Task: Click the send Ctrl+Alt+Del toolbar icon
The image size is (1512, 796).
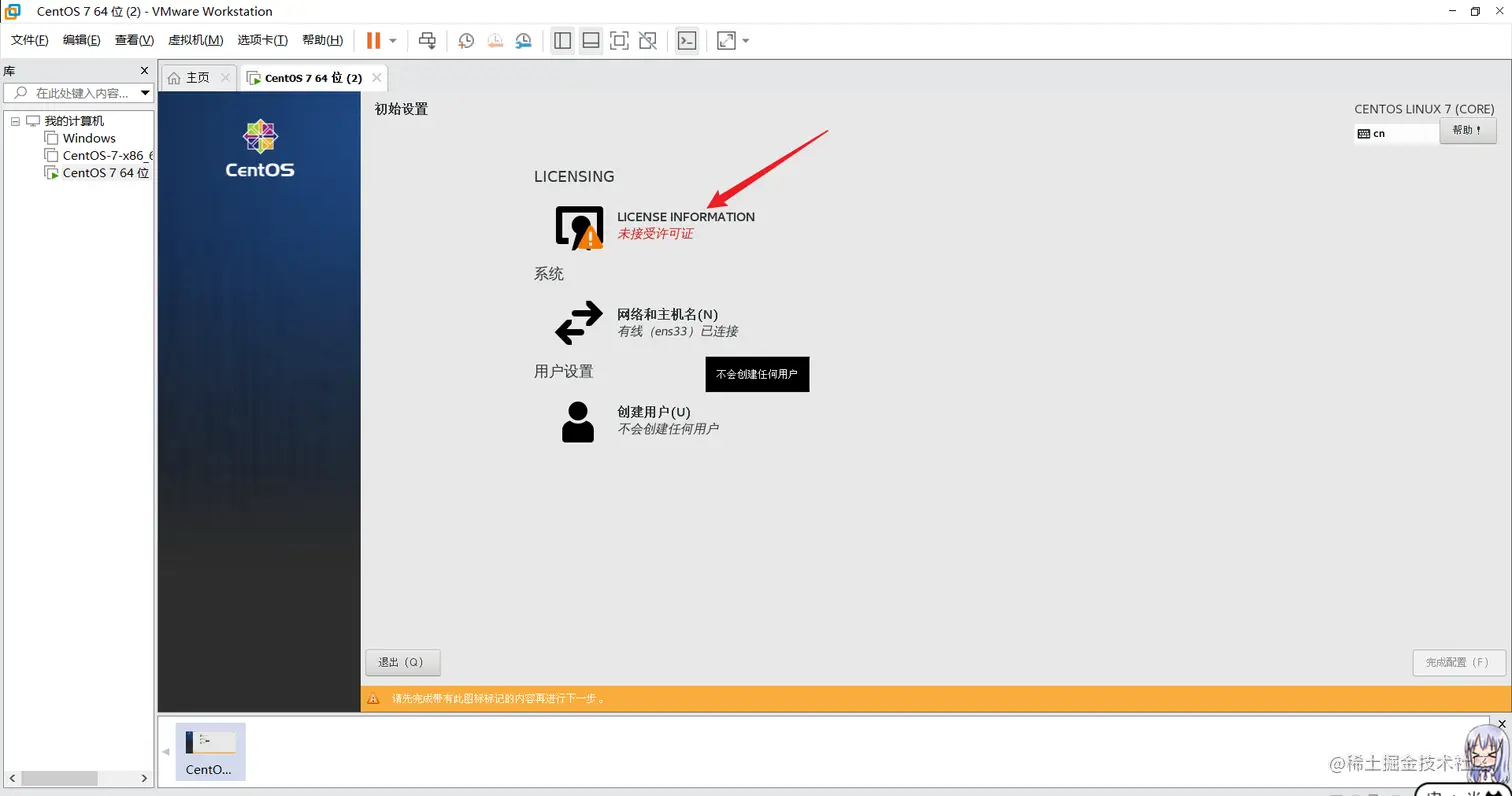Action: coord(427,41)
